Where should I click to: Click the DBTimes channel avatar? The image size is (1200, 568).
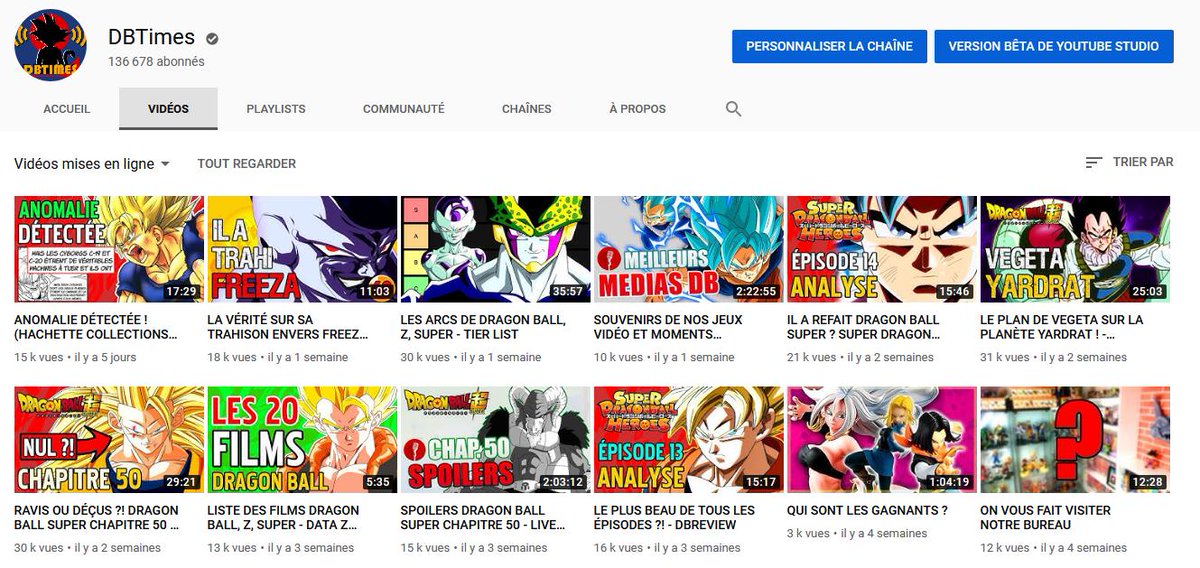[x=50, y=45]
